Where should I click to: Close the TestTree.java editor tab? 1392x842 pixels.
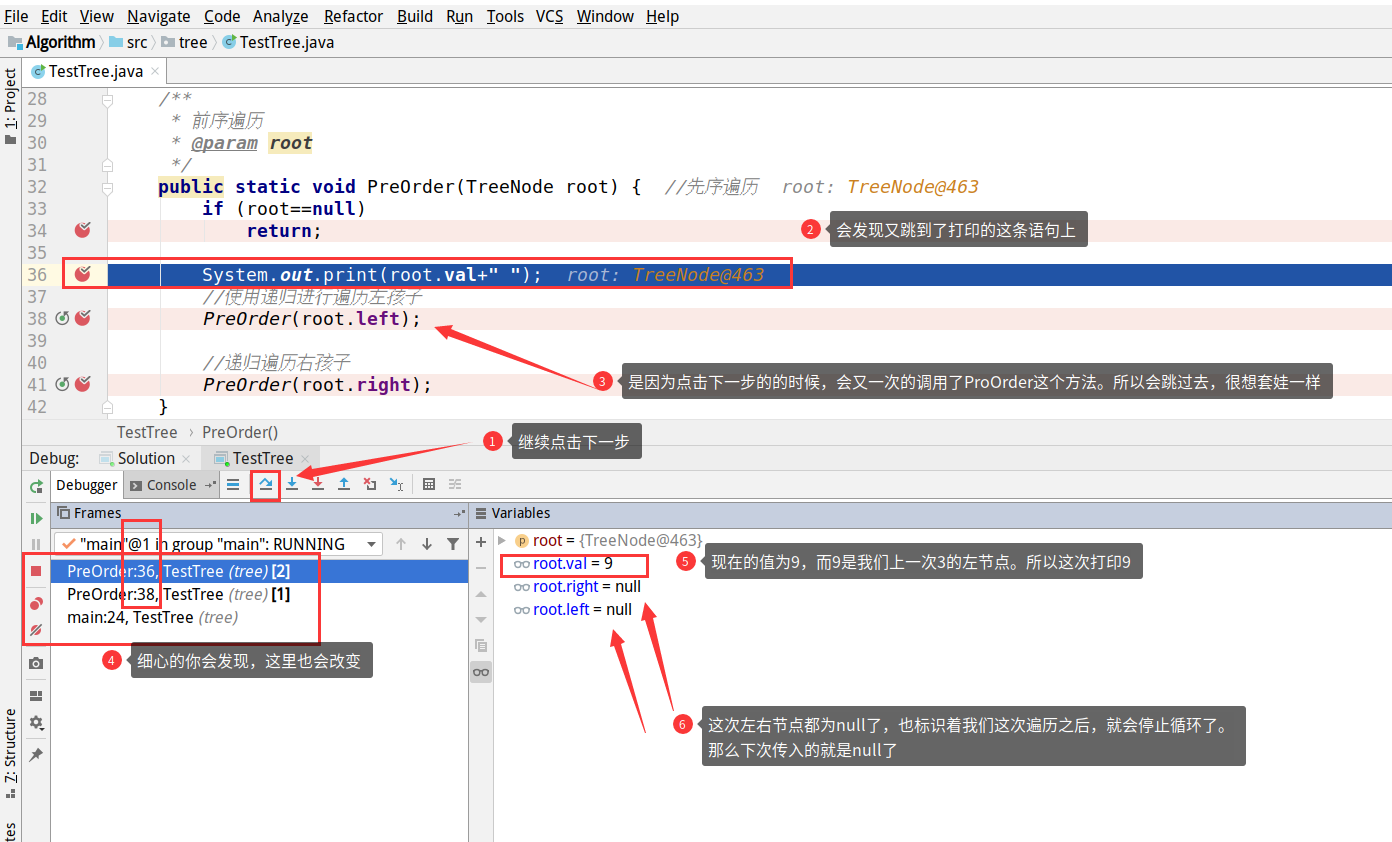(x=155, y=72)
